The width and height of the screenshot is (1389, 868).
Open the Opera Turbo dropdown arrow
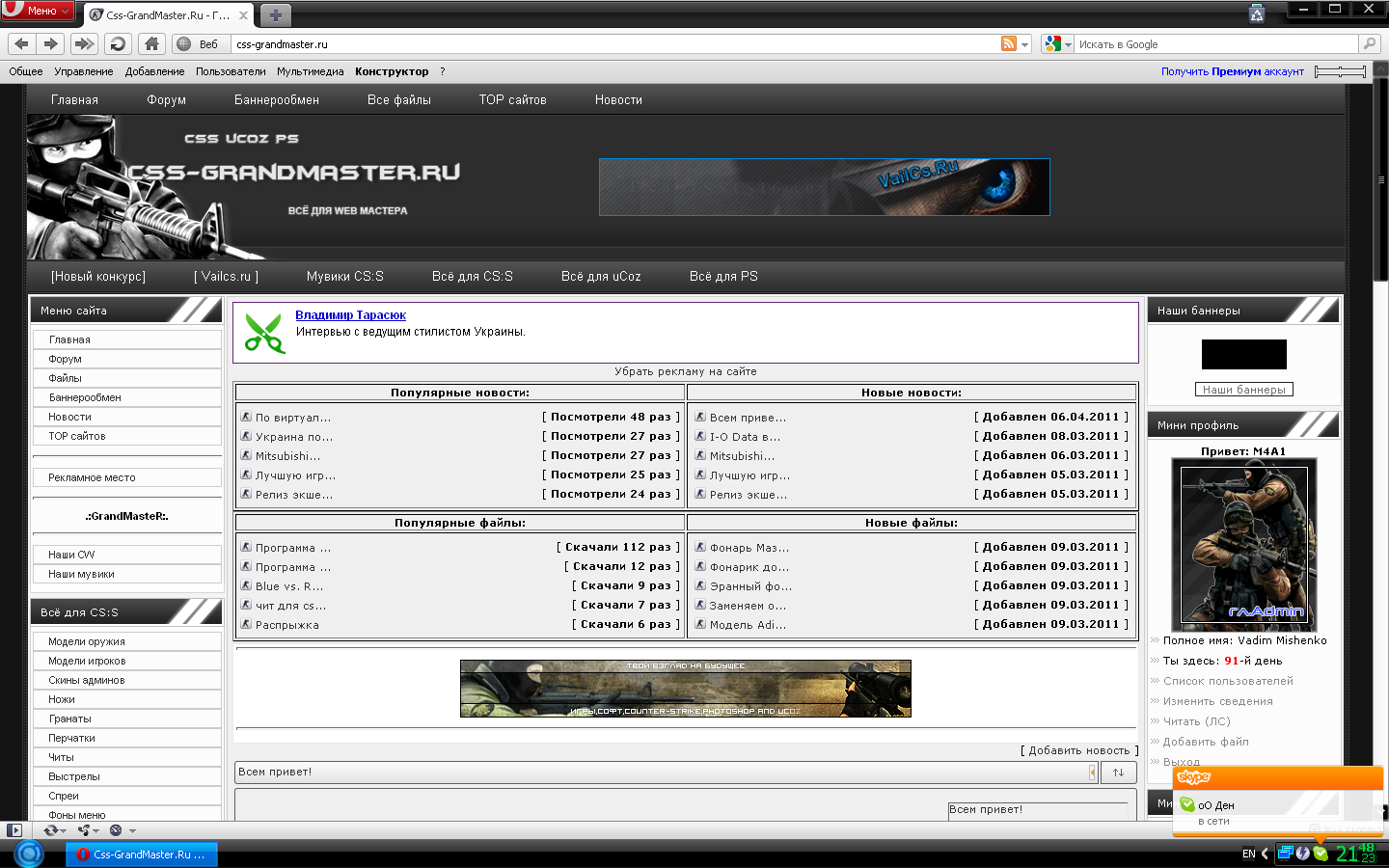(x=132, y=830)
